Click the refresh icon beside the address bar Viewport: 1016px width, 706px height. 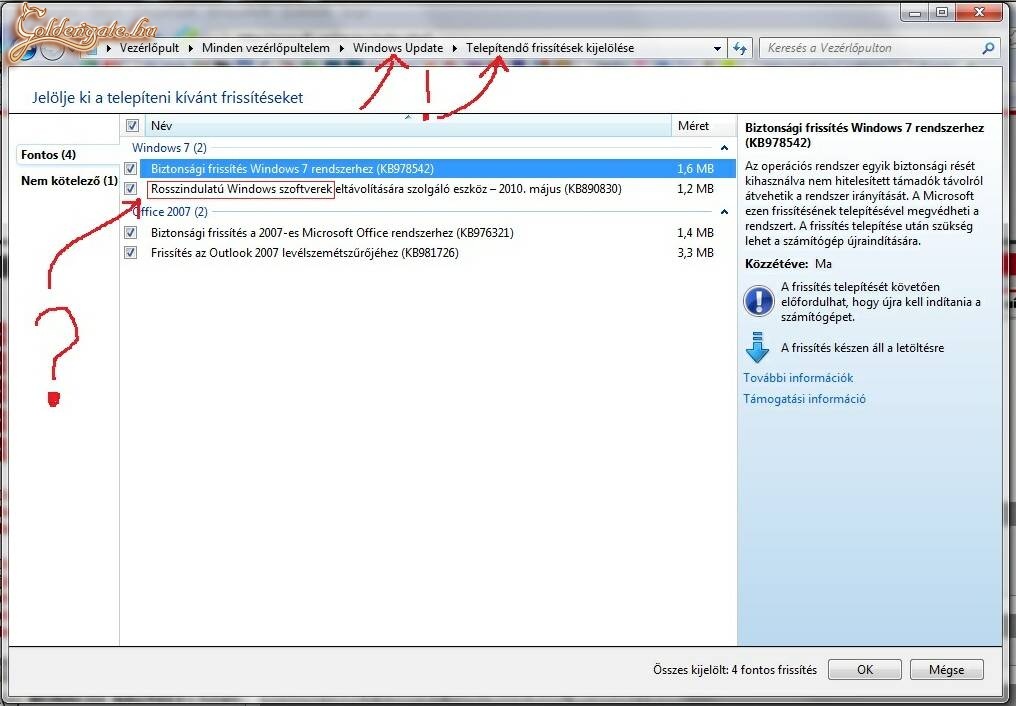(x=740, y=48)
